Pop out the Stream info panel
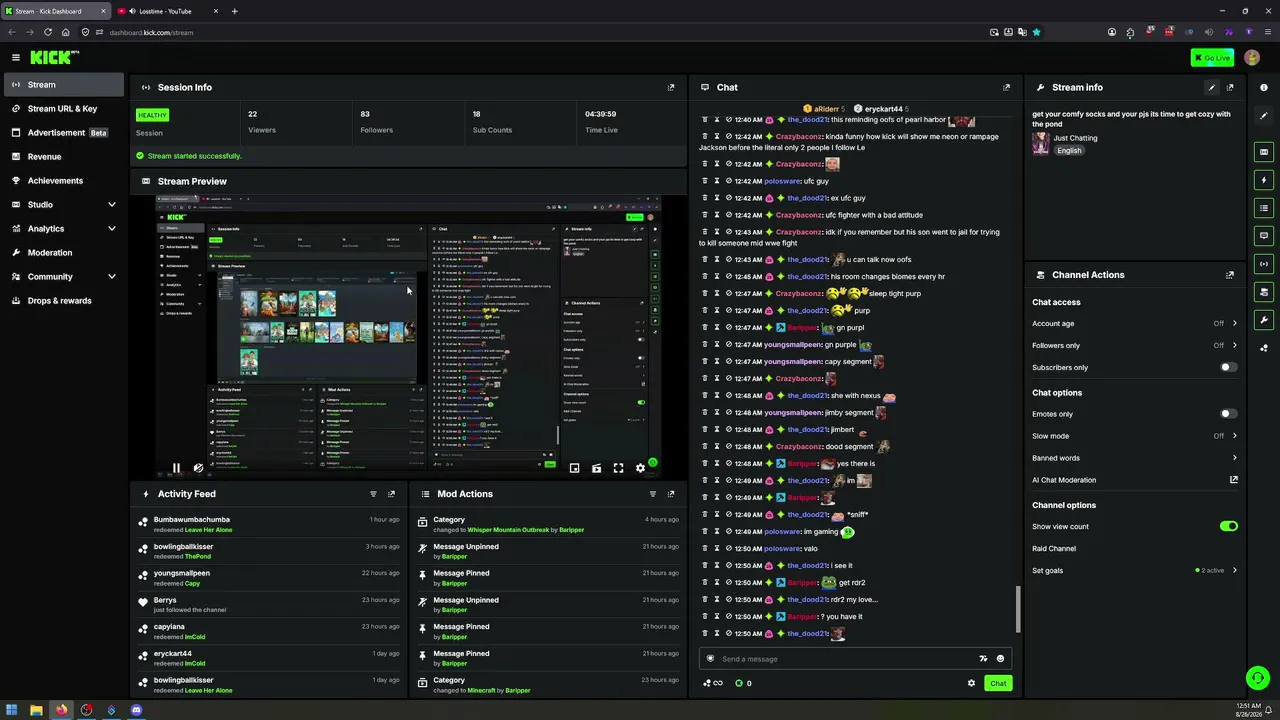1280x720 pixels. (1230, 87)
